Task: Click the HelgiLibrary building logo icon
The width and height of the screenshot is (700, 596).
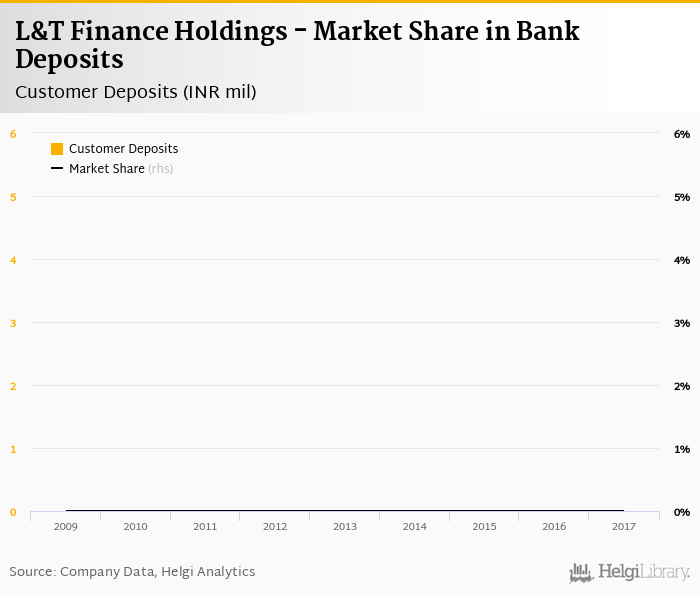Action: tap(581, 572)
